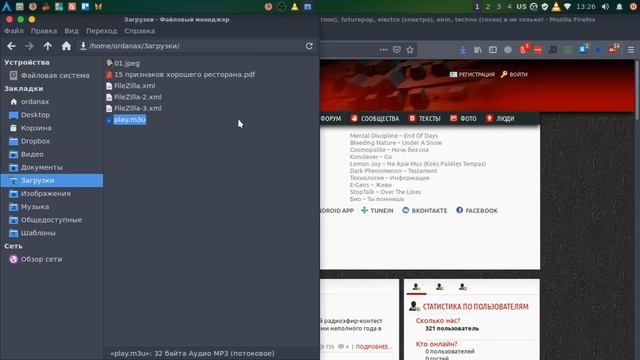Open the Wi-Fi network tray icon
Screen dimensions: 640x360
tap(567, 7)
